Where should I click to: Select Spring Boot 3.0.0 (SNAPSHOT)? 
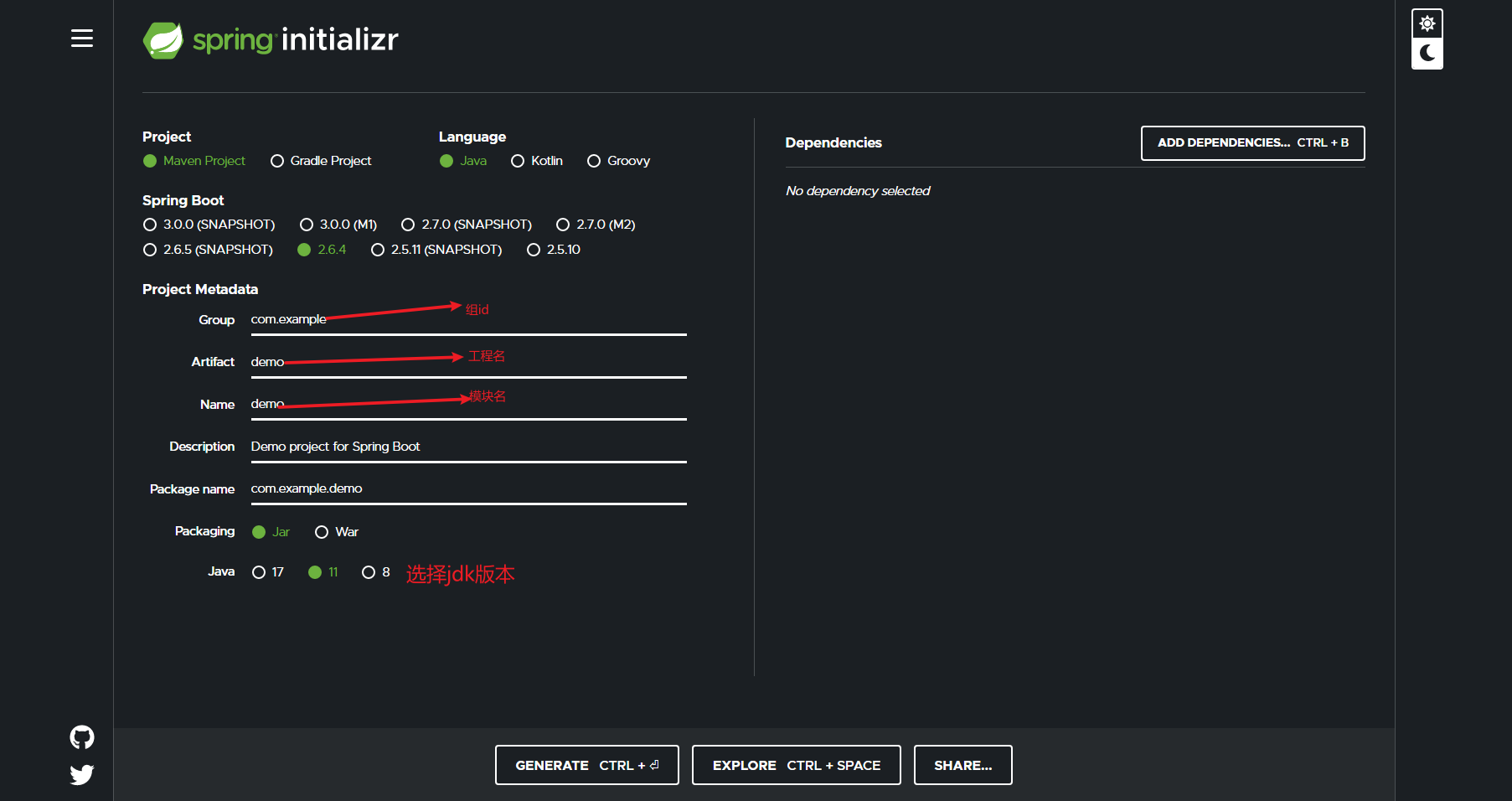point(209,225)
